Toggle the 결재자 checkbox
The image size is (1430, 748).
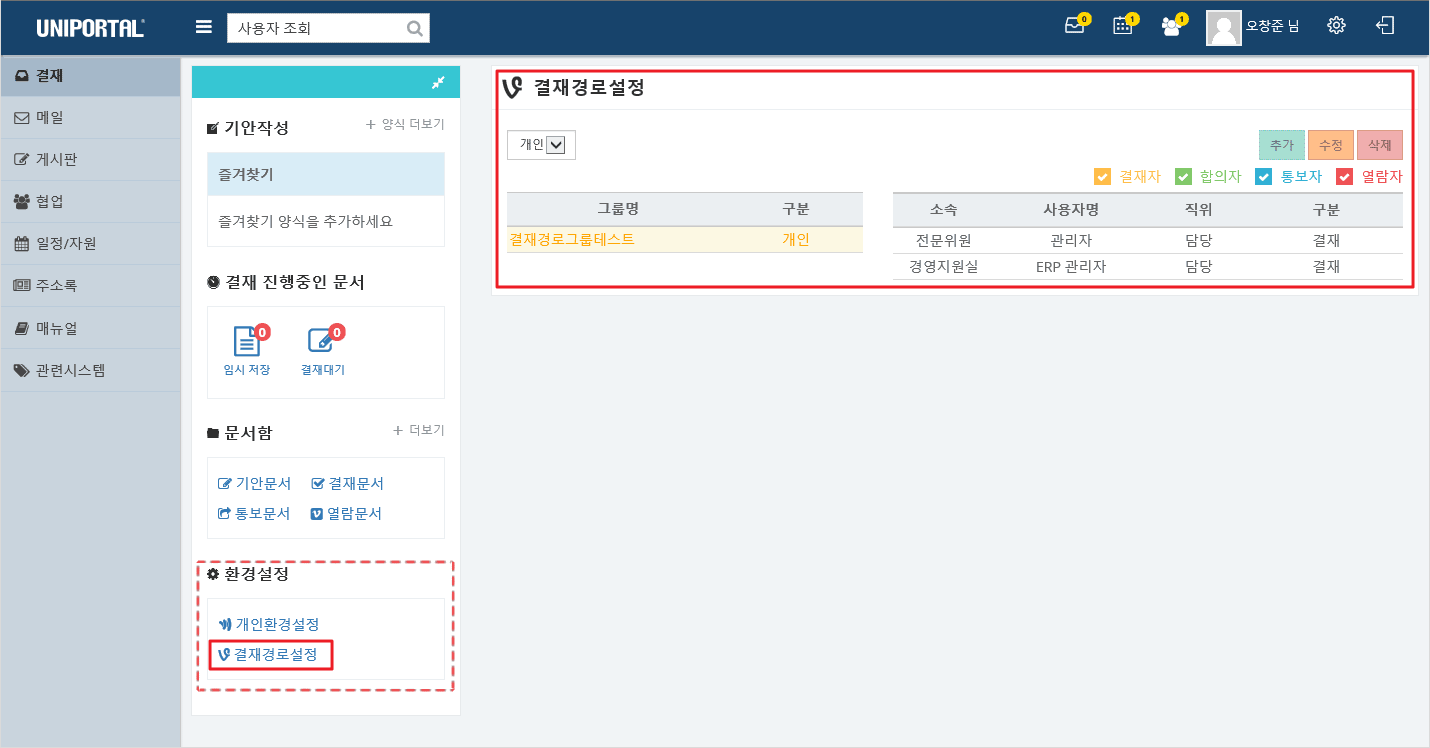(1103, 177)
